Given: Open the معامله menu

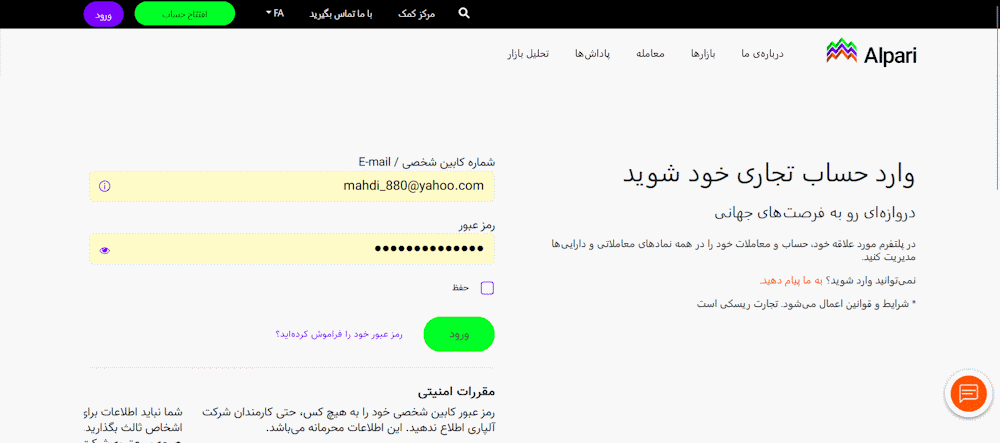Looking at the screenshot, I should coord(650,54).
